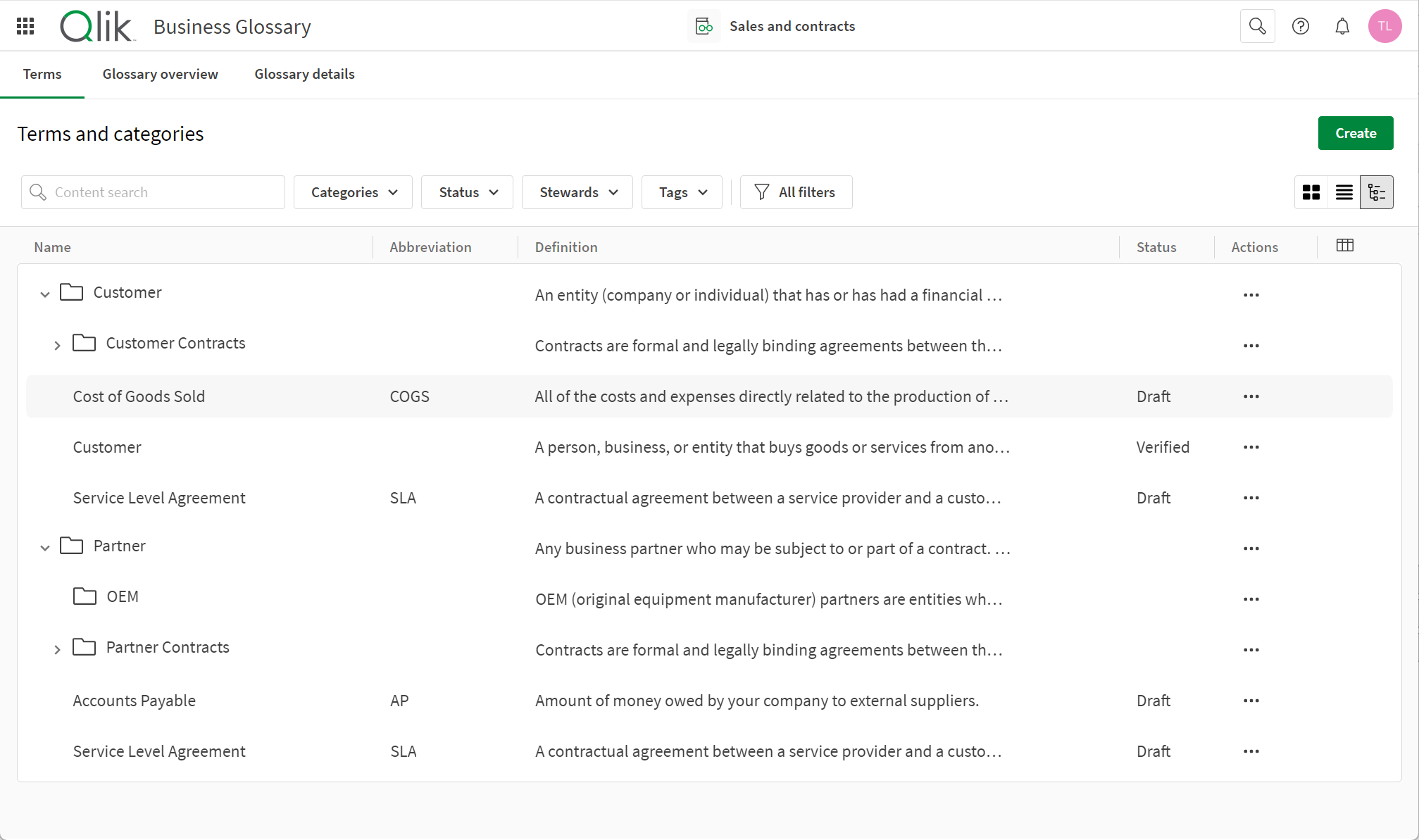Switch to grid view layout

pos(1311,192)
